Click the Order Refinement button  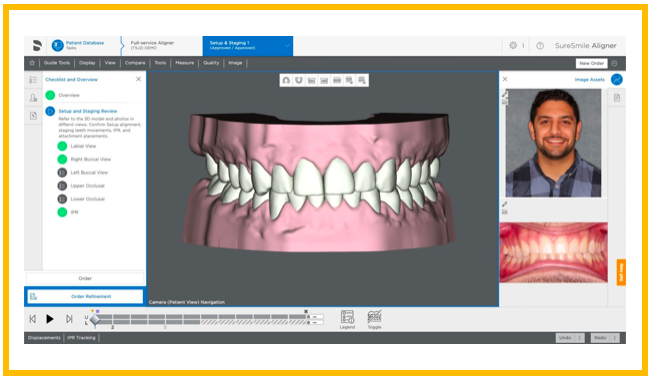point(85,296)
